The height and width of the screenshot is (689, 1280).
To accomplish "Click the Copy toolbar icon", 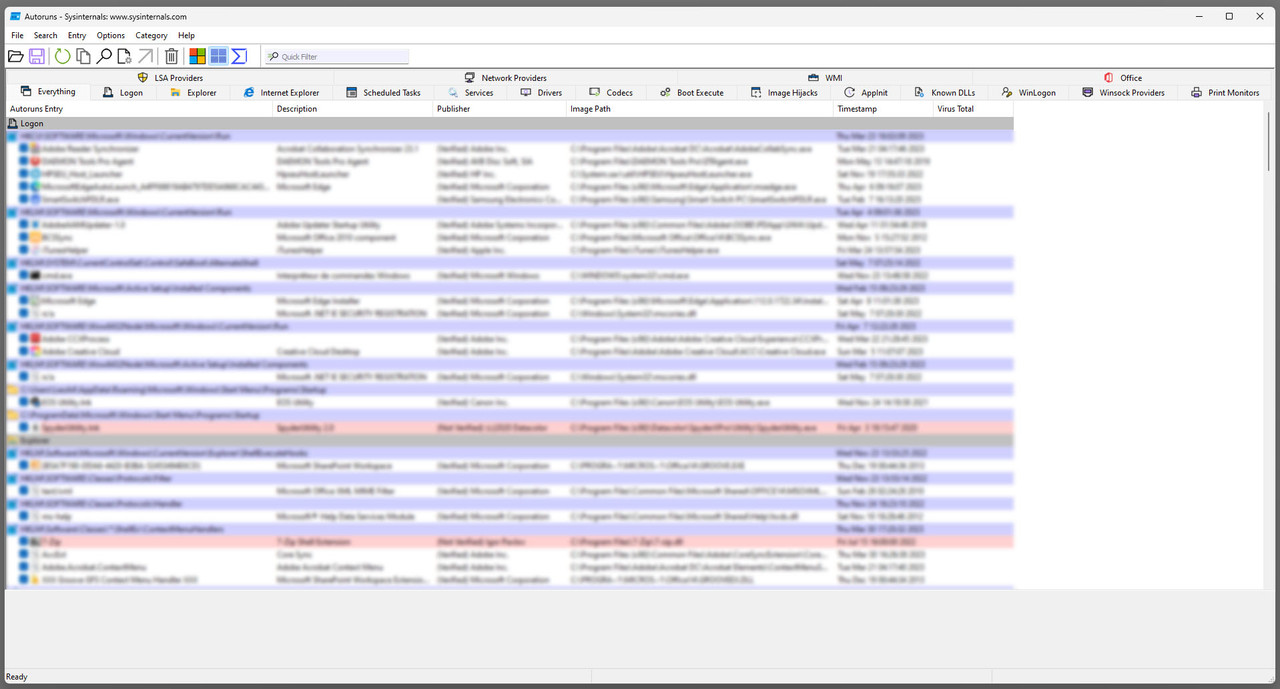I will coord(83,56).
